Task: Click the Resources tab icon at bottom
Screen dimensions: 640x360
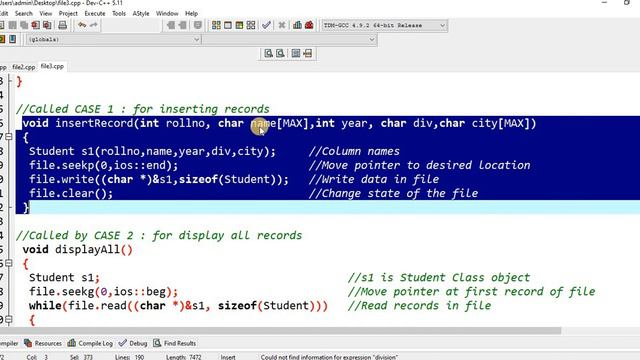Action: pyautogui.click(x=28, y=343)
